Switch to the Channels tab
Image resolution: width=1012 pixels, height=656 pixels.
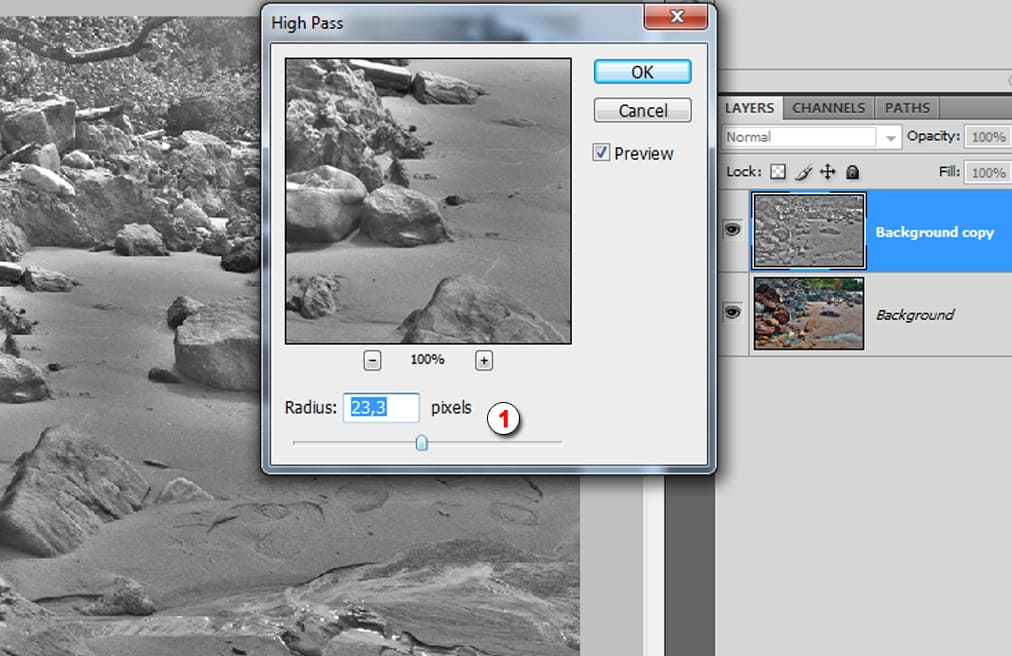coord(829,108)
